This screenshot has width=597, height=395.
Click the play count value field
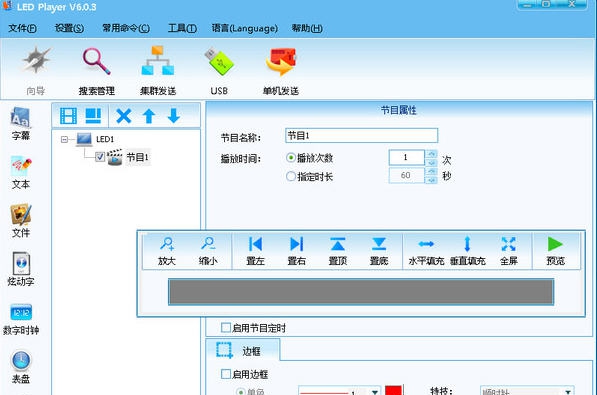click(406, 157)
